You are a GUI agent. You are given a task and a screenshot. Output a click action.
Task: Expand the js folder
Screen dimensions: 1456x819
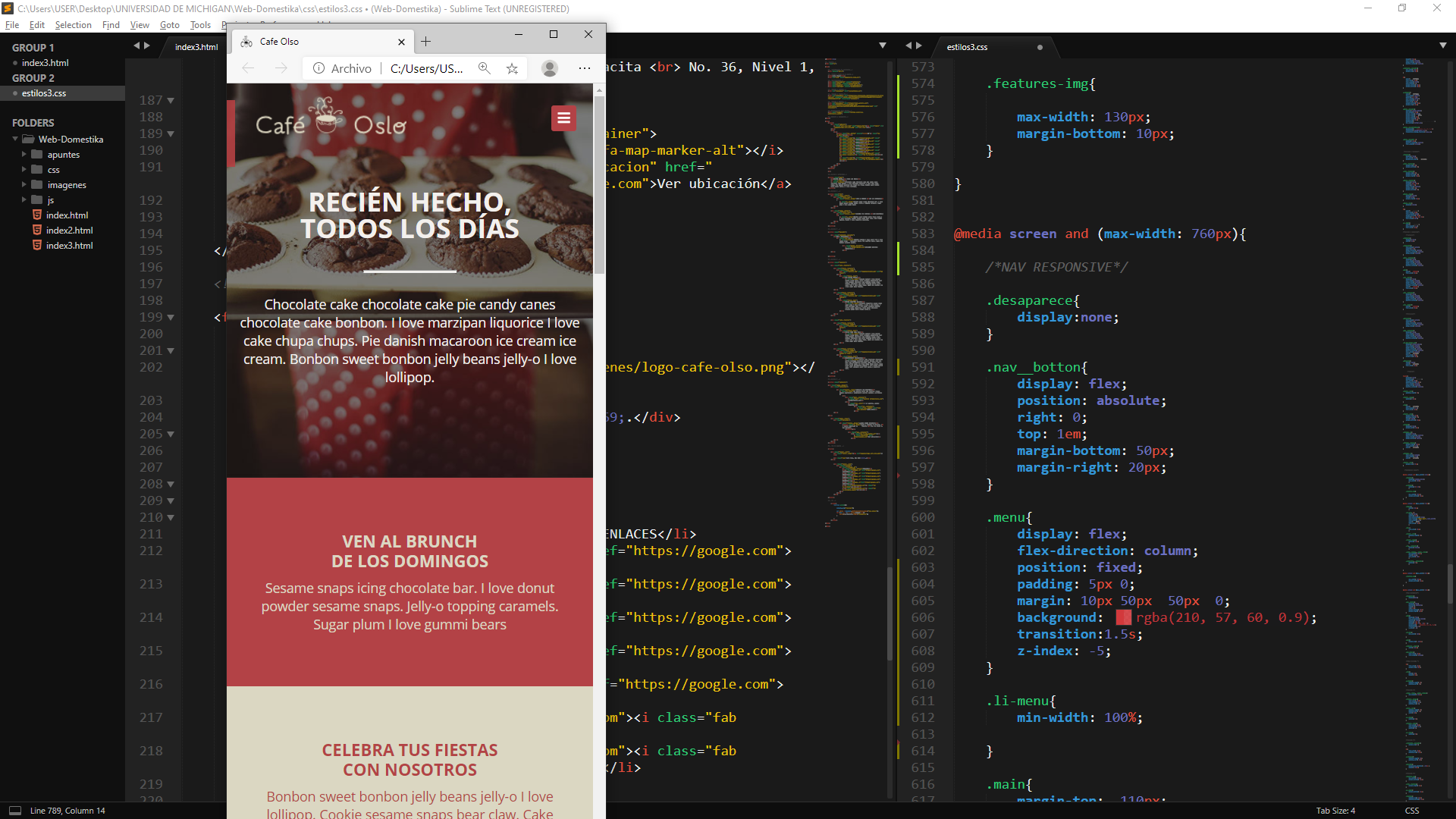point(24,200)
